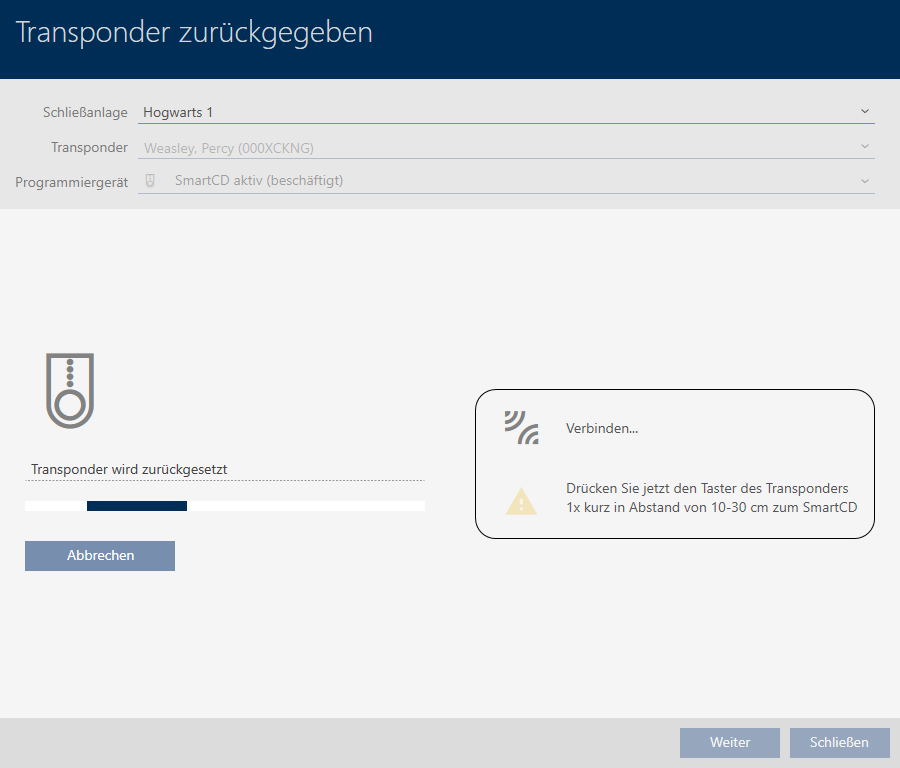Click the Verbinden... status text
Screen dimensions: 900x768
click(601, 429)
